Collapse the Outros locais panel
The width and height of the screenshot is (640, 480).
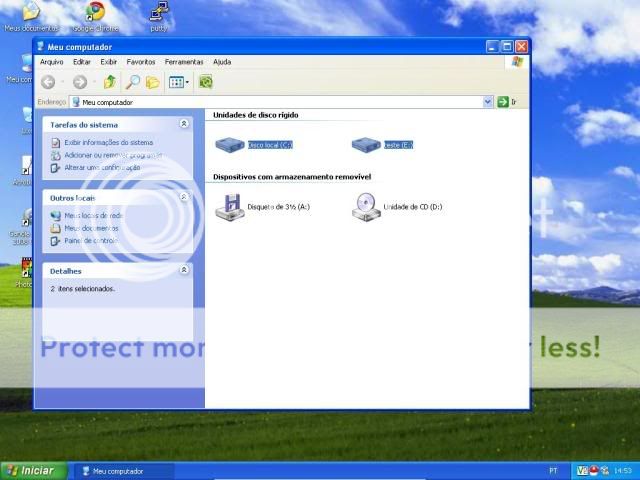tap(184, 197)
